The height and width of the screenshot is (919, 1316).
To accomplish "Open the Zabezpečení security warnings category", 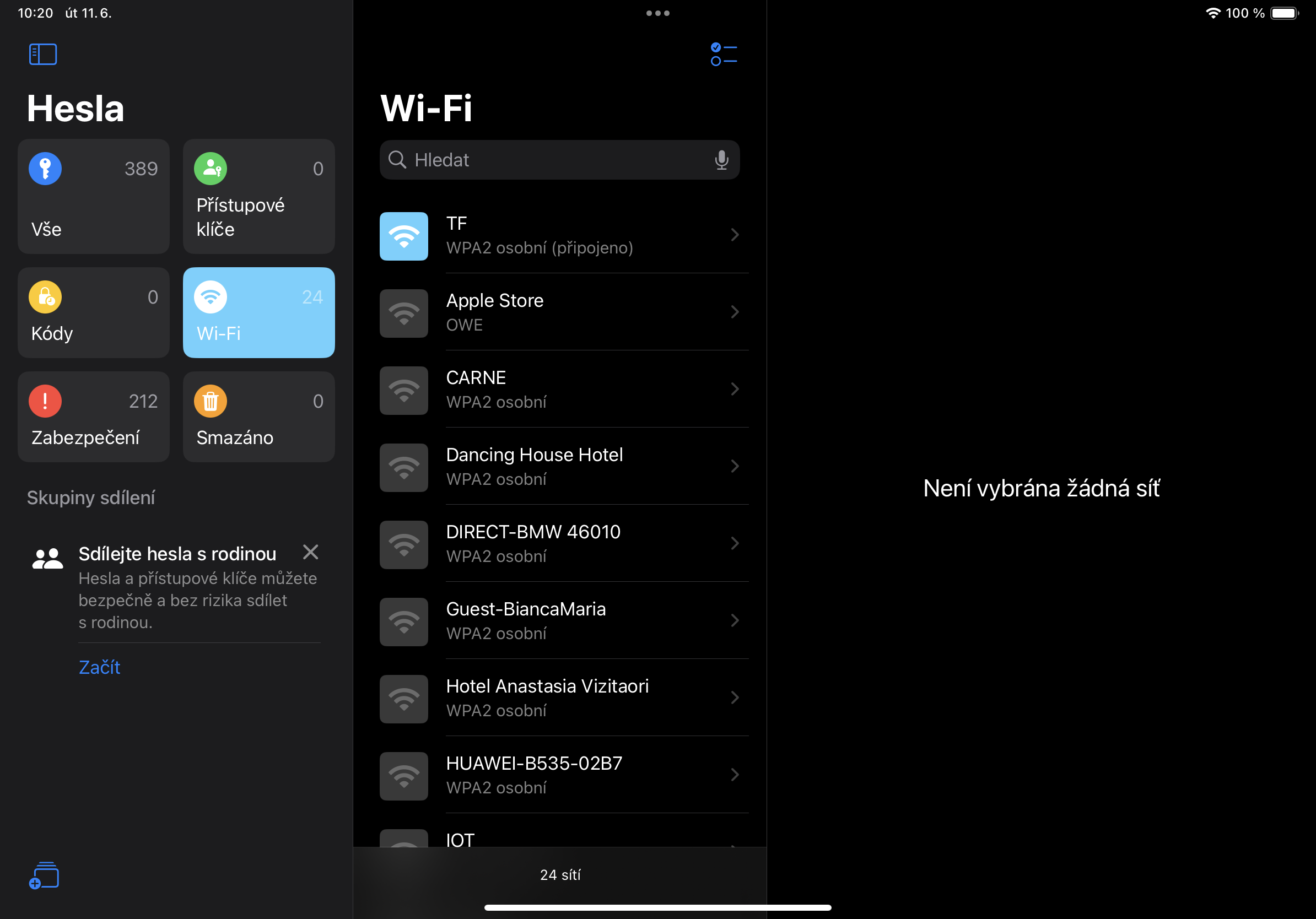I will [x=93, y=417].
